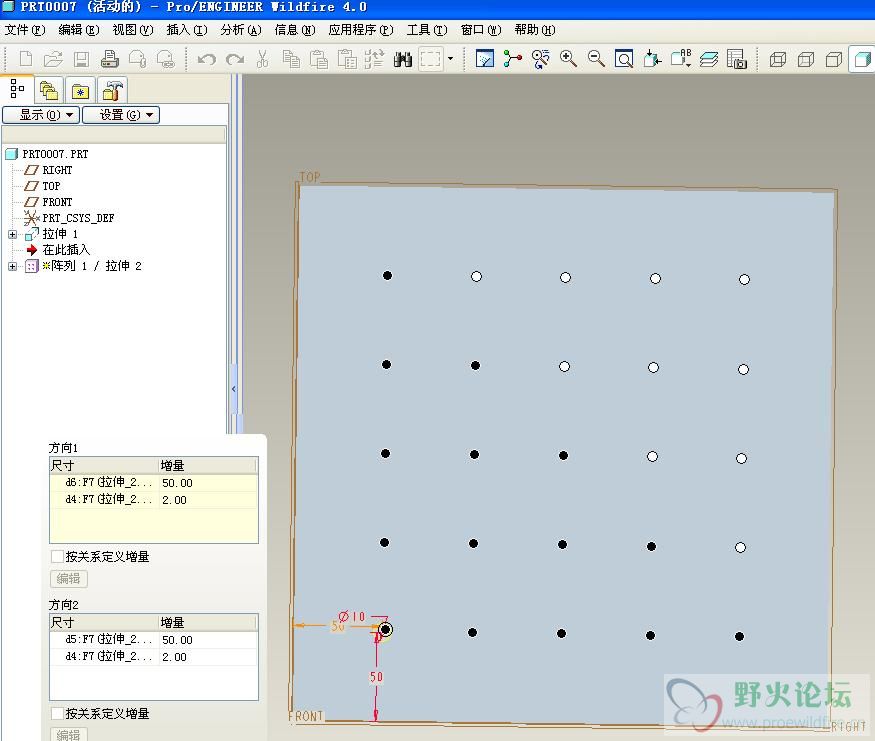This screenshot has height=741, width=875.
Task: Click the 编辑 button under 方向1
Action: point(69,579)
